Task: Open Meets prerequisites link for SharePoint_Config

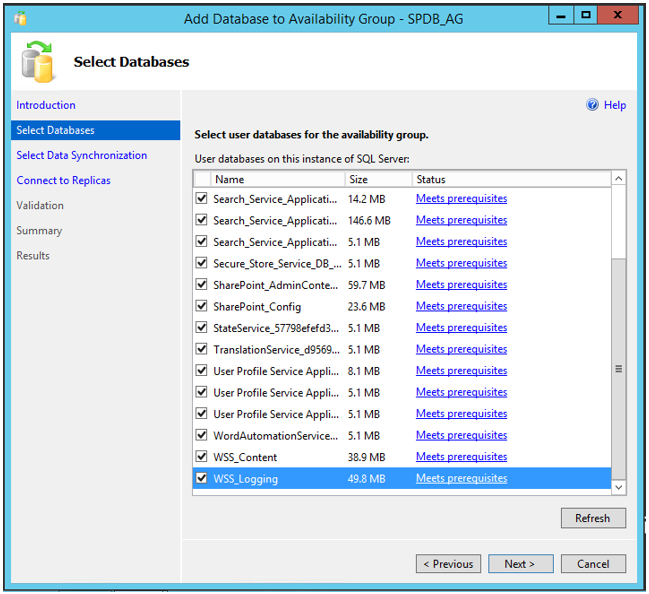Action: click(x=462, y=306)
